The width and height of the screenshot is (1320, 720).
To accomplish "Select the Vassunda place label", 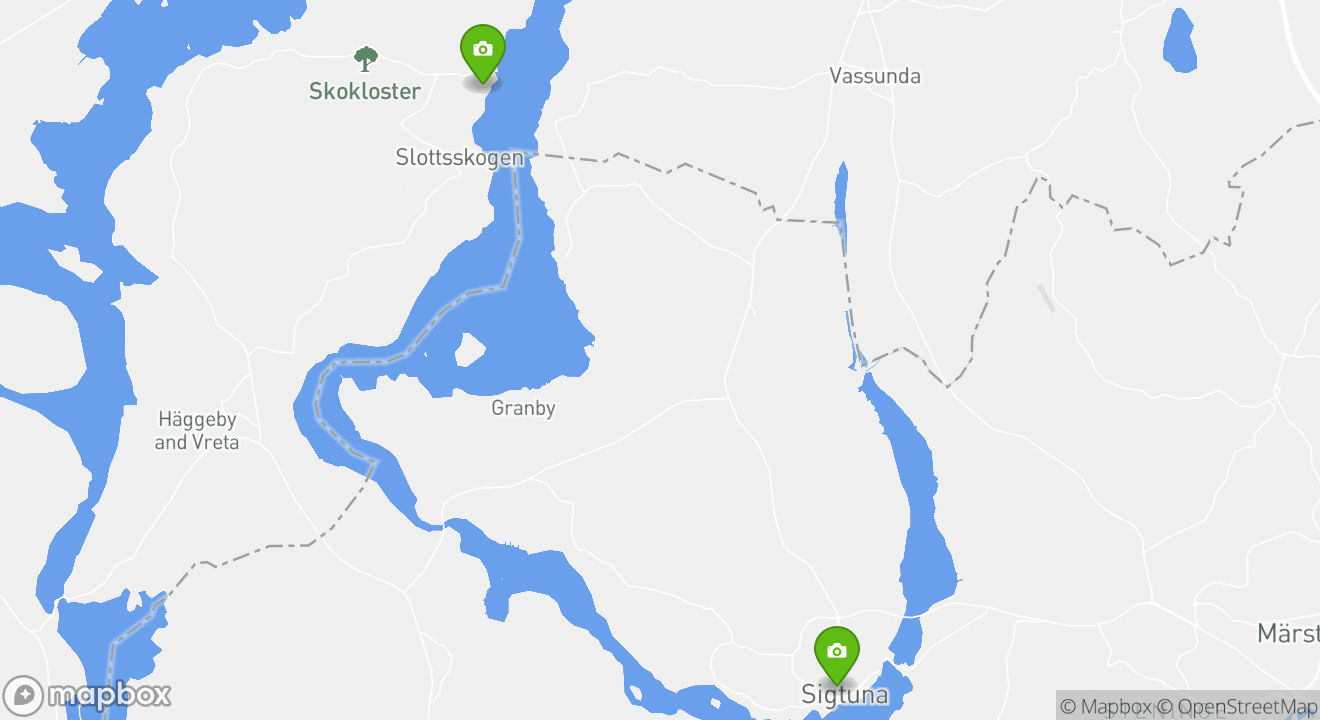I will (x=875, y=76).
